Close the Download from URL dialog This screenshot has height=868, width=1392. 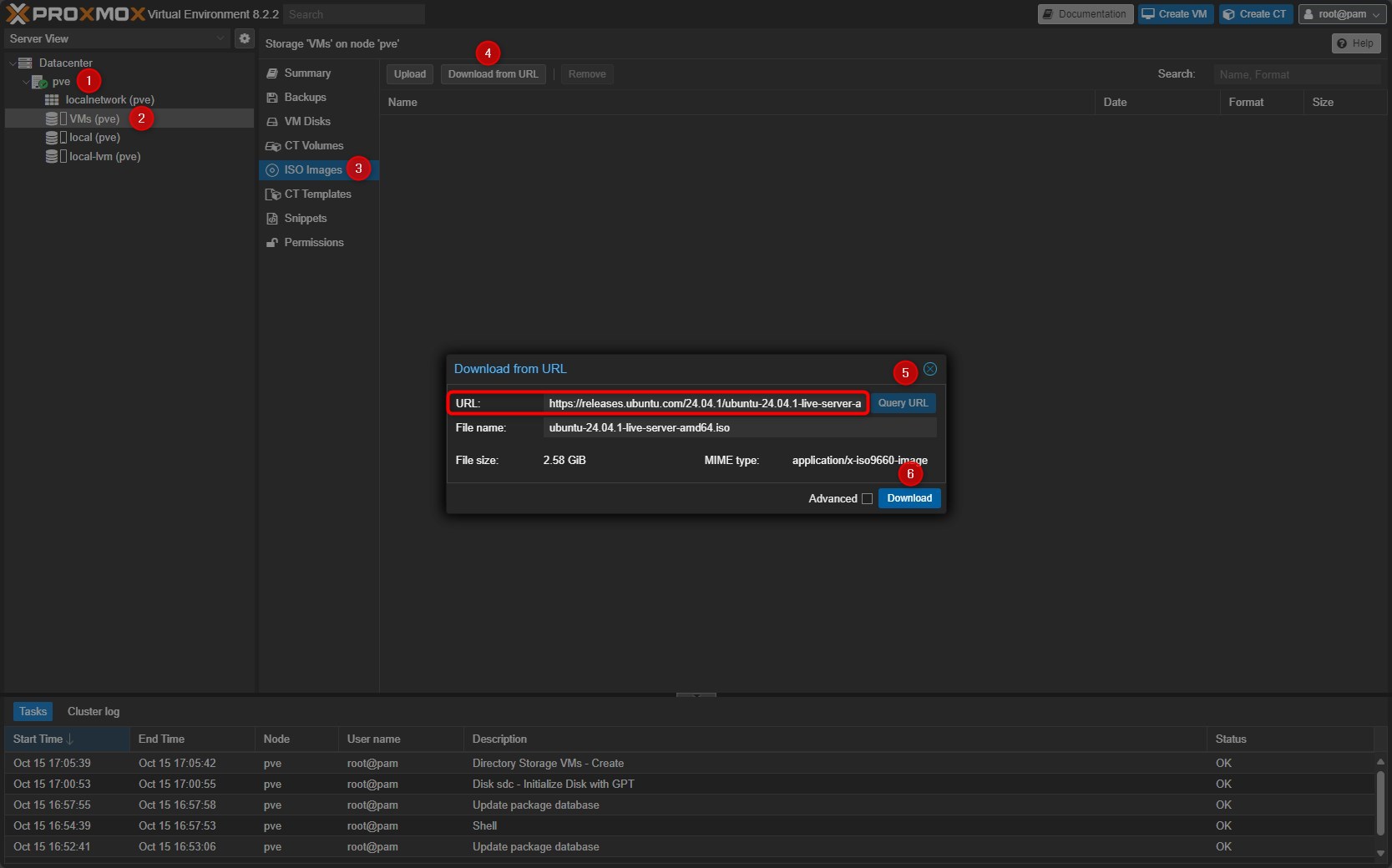click(x=929, y=369)
